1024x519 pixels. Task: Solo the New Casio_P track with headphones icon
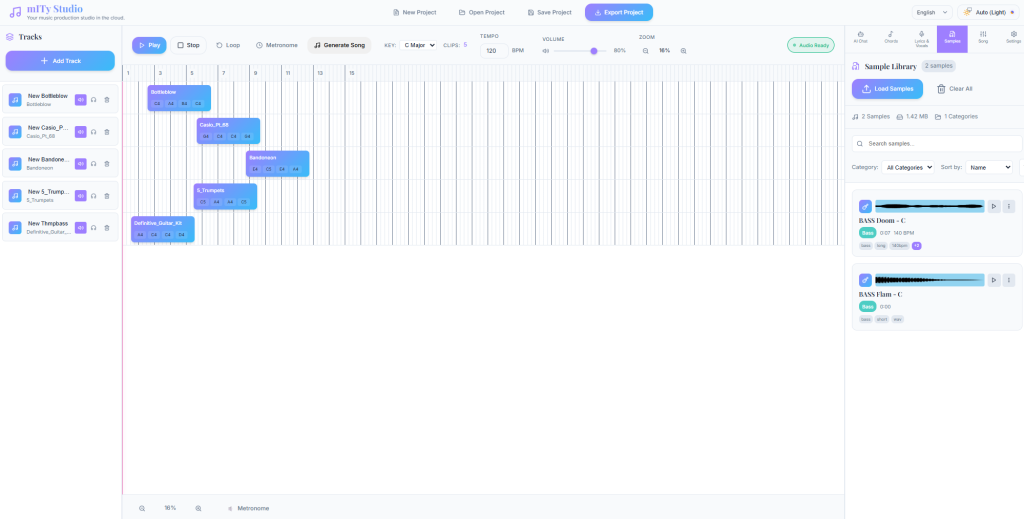(x=93, y=132)
